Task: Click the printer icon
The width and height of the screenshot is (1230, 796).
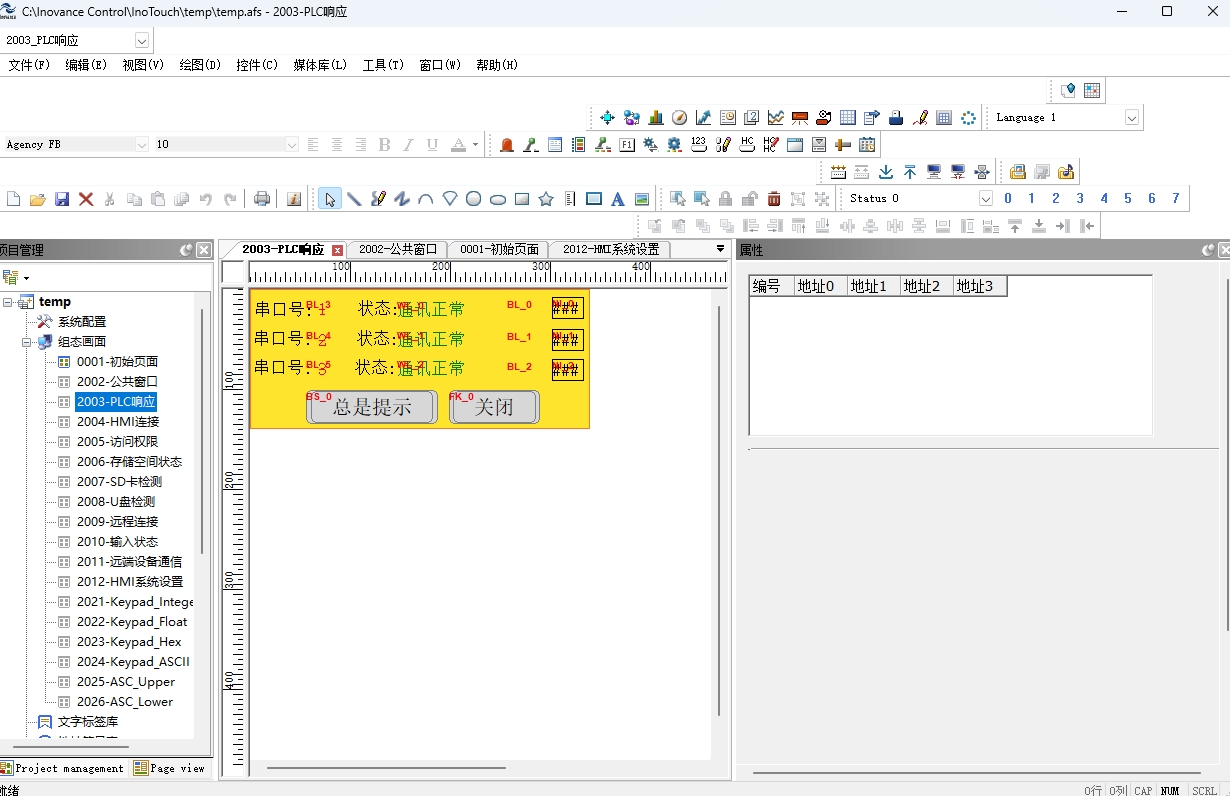Action: 262,199
